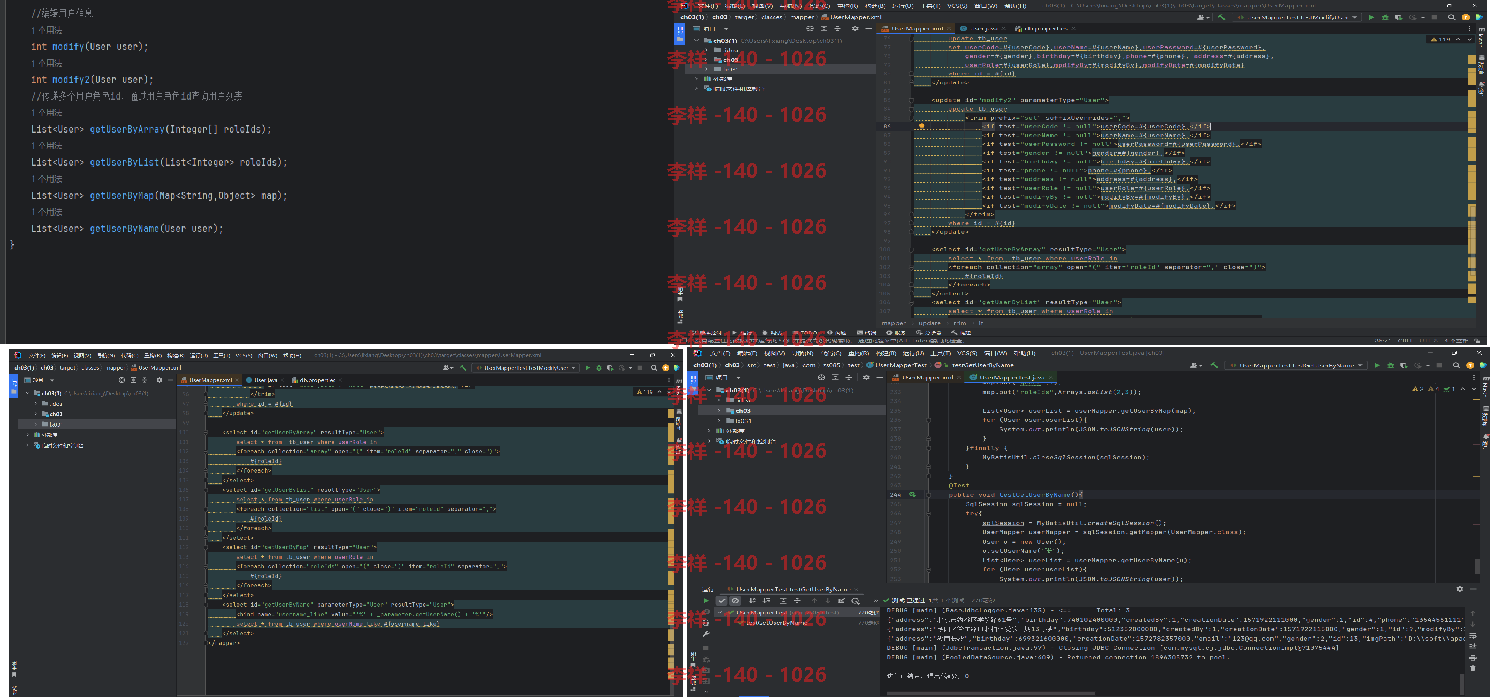Expand the .idea folder in top-right Project tree

pos(706,50)
